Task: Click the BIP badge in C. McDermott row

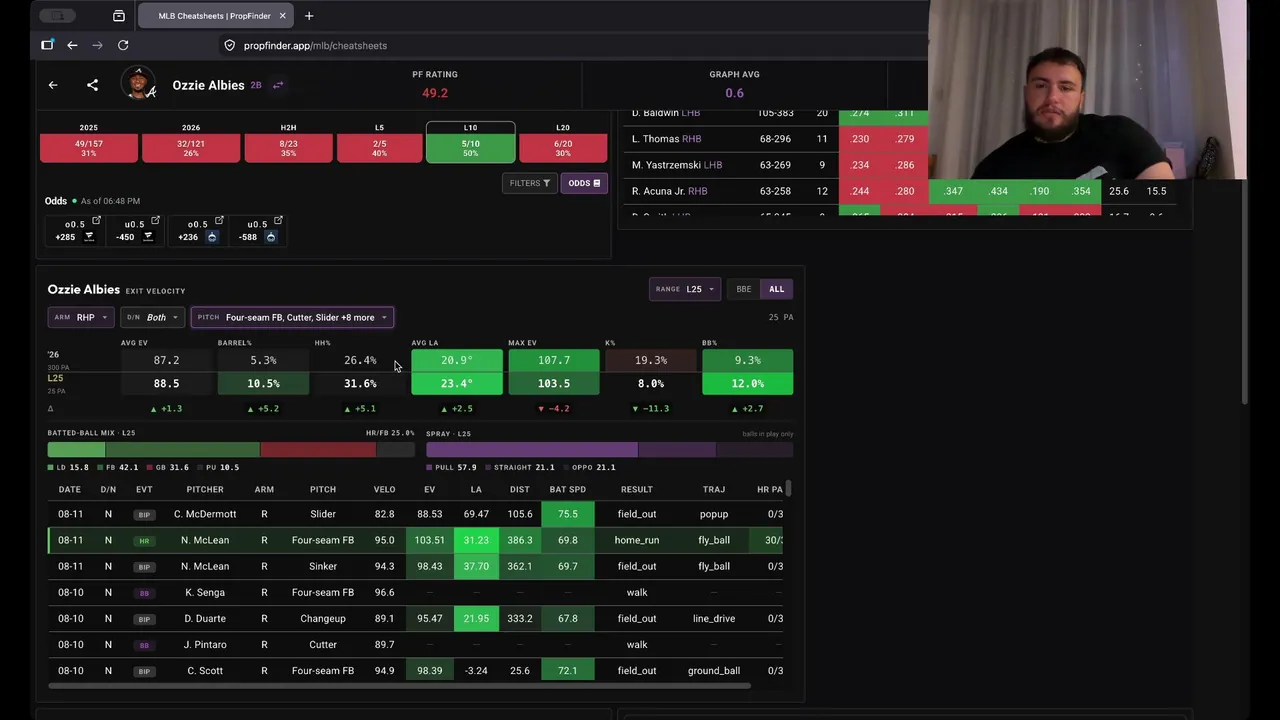Action: coord(144,514)
